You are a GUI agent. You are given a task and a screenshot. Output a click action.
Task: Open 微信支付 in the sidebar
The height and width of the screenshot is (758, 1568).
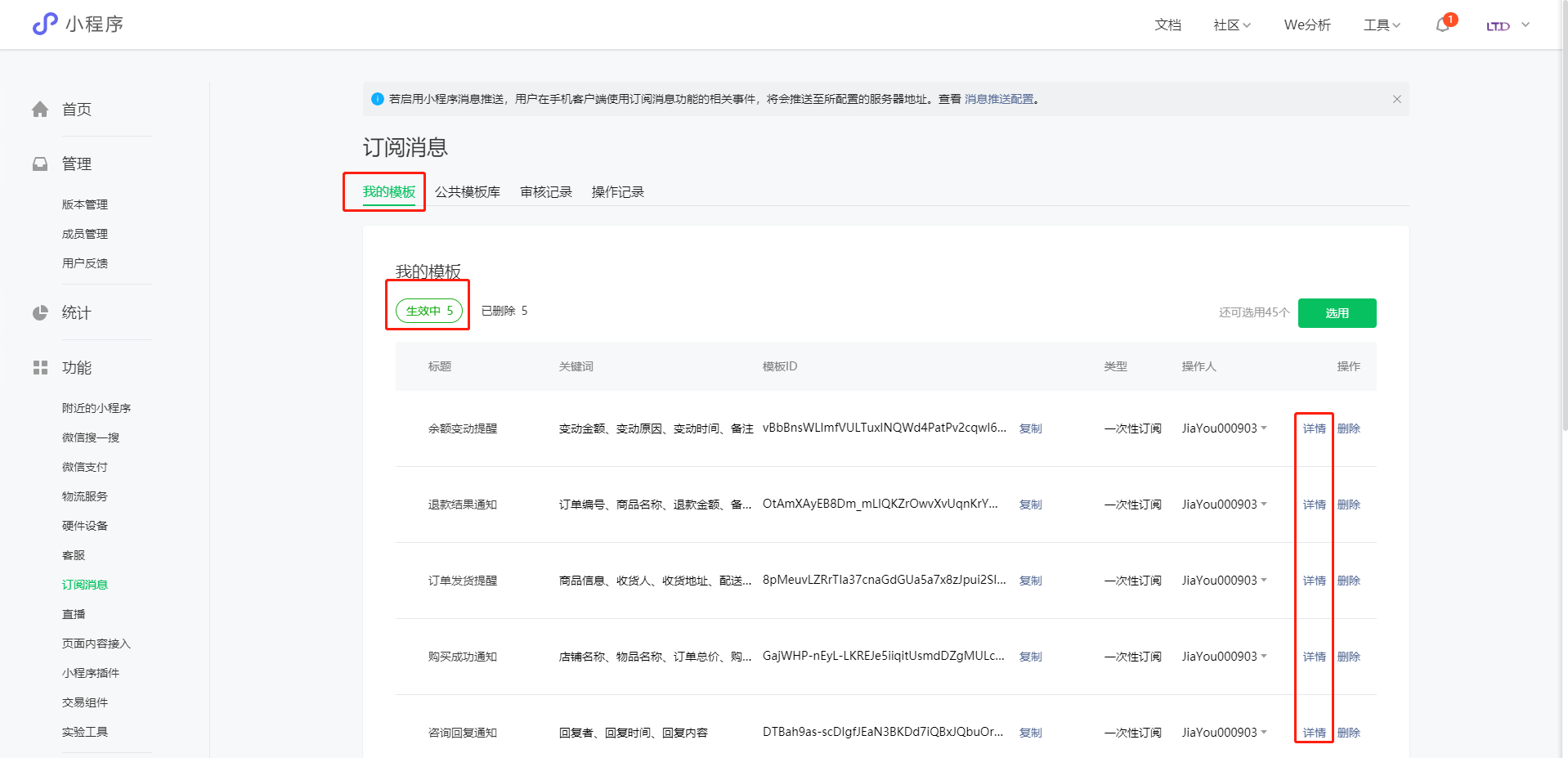point(85,467)
